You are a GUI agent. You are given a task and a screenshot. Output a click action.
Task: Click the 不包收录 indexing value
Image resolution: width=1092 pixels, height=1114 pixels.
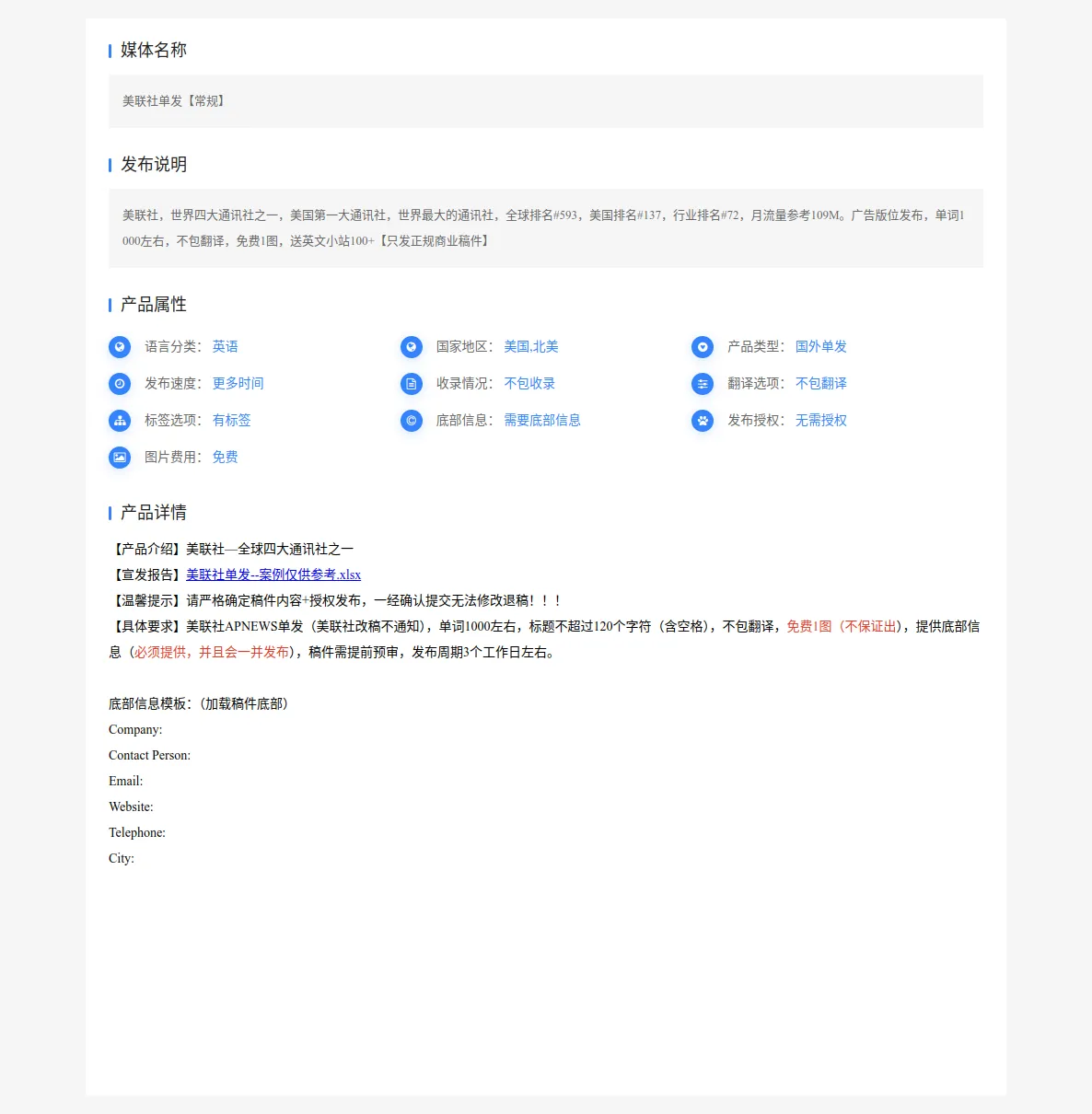click(529, 384)
